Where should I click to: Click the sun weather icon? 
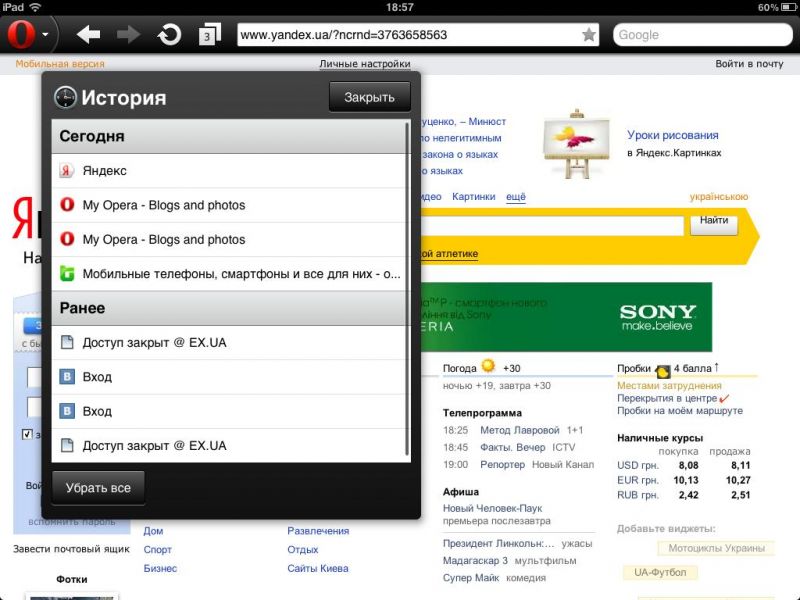[x=488, y=366]
